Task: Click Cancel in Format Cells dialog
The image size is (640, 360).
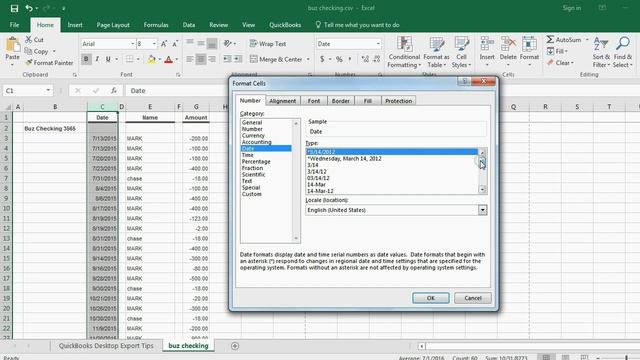Action: click(473, 298)
